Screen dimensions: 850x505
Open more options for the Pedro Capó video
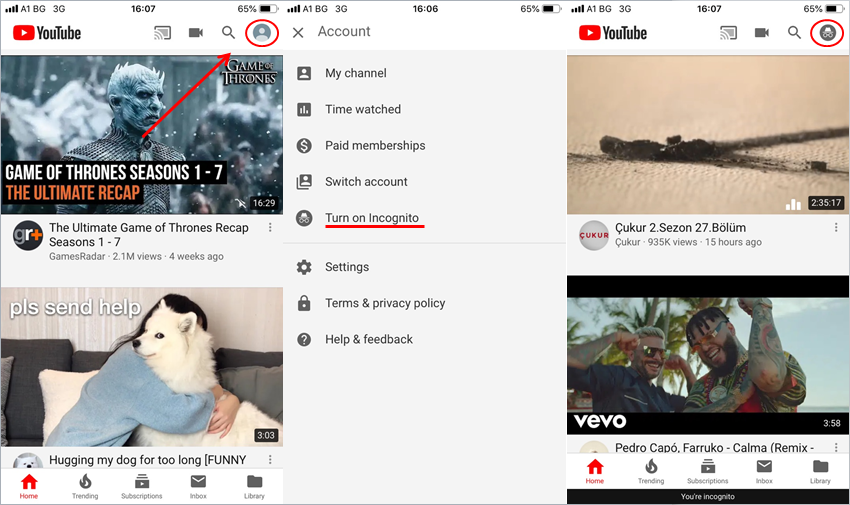pyautogui.click(x=836, y=448)
